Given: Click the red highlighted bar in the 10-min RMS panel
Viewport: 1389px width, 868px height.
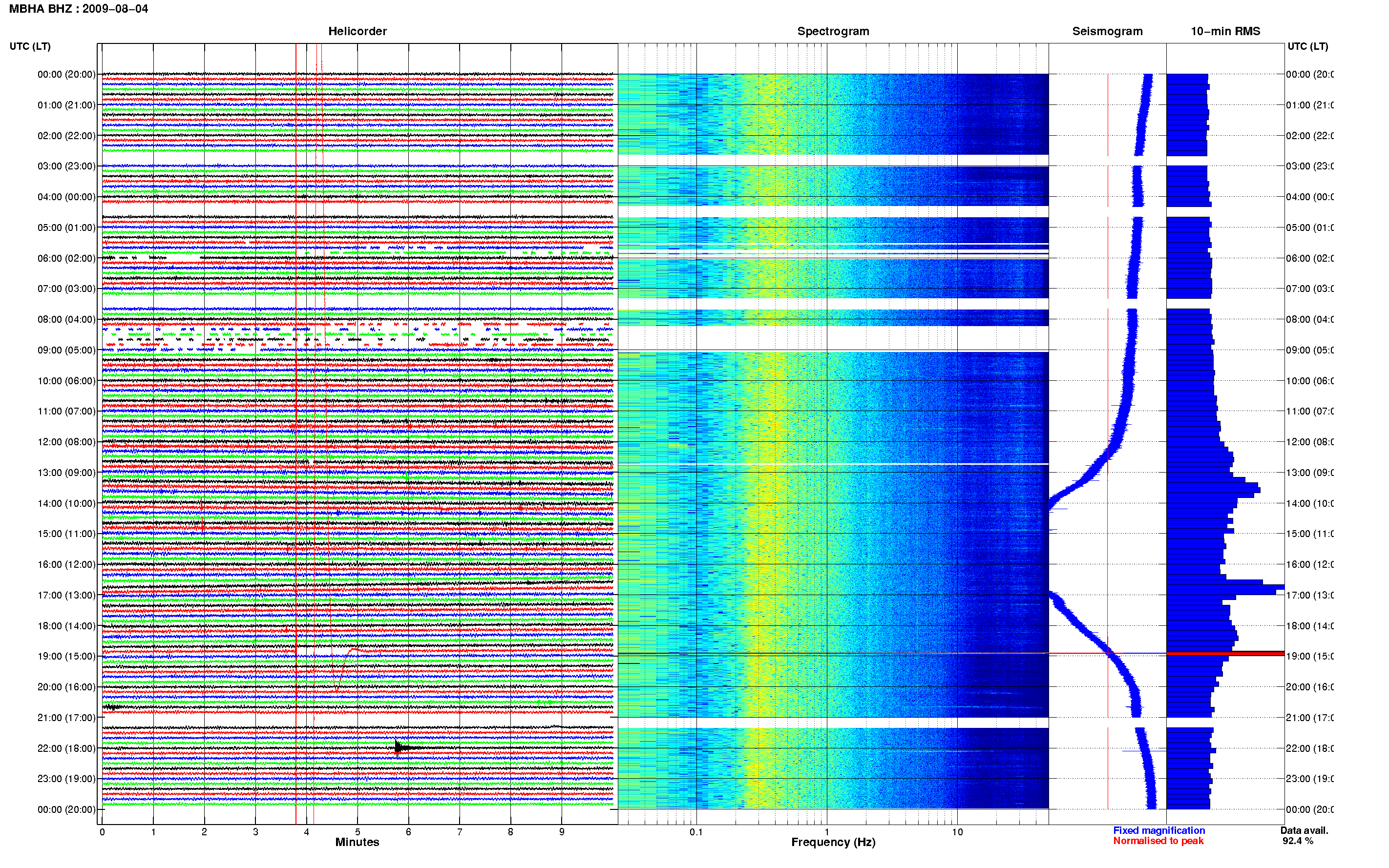Looking at the screenshot, I should pos(1225,653).
